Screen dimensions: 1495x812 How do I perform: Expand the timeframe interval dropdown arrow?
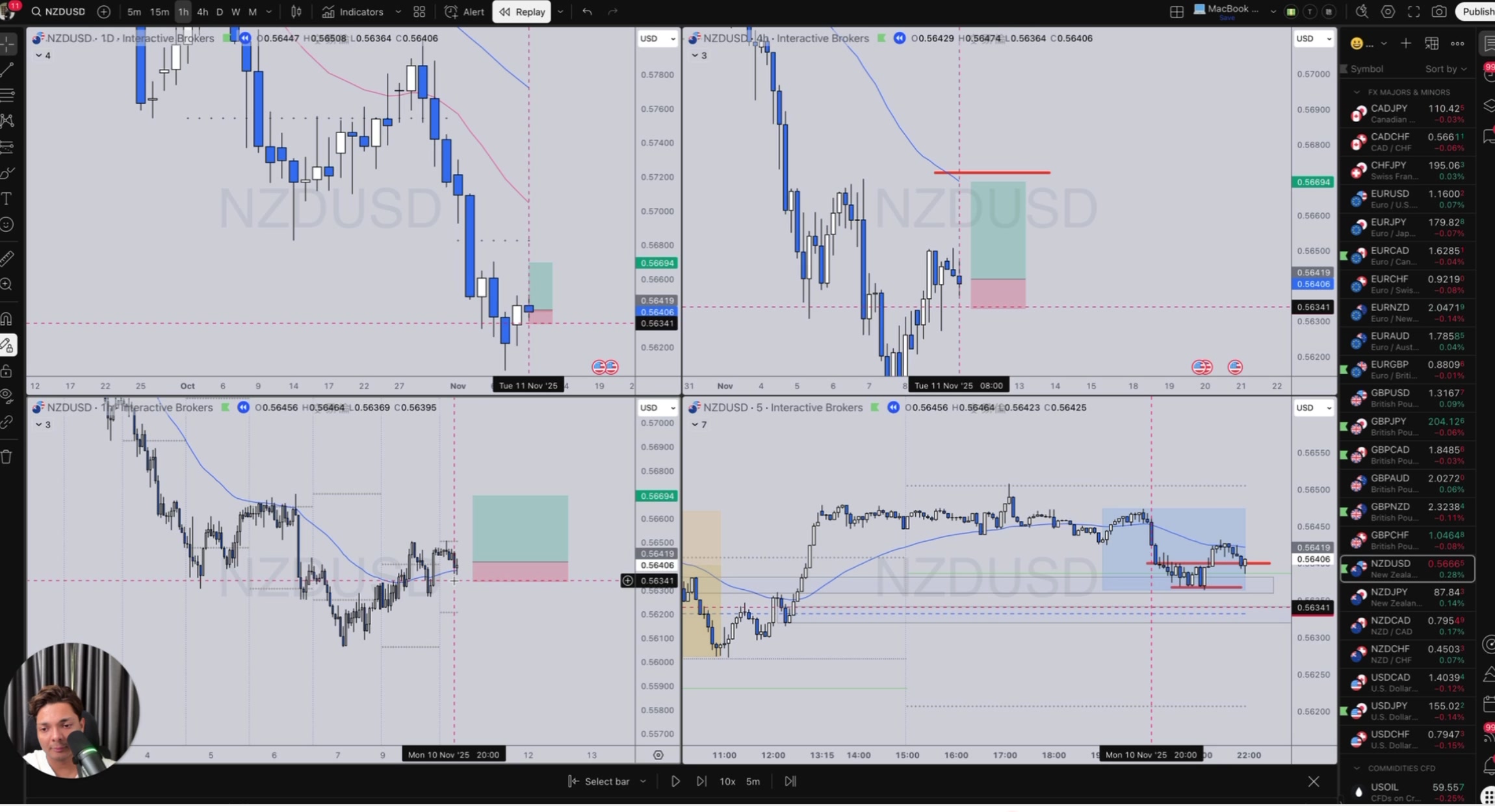pos(268,12)
